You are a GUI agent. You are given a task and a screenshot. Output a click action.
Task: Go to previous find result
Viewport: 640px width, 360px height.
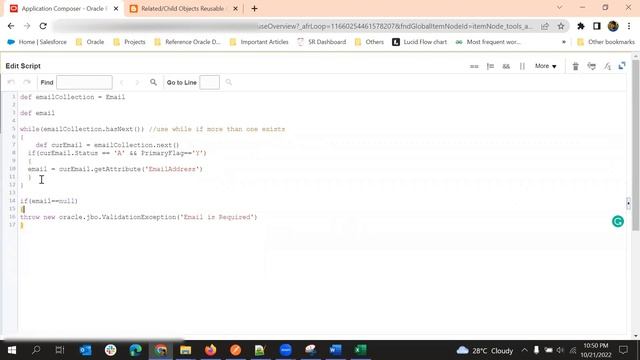122,82
